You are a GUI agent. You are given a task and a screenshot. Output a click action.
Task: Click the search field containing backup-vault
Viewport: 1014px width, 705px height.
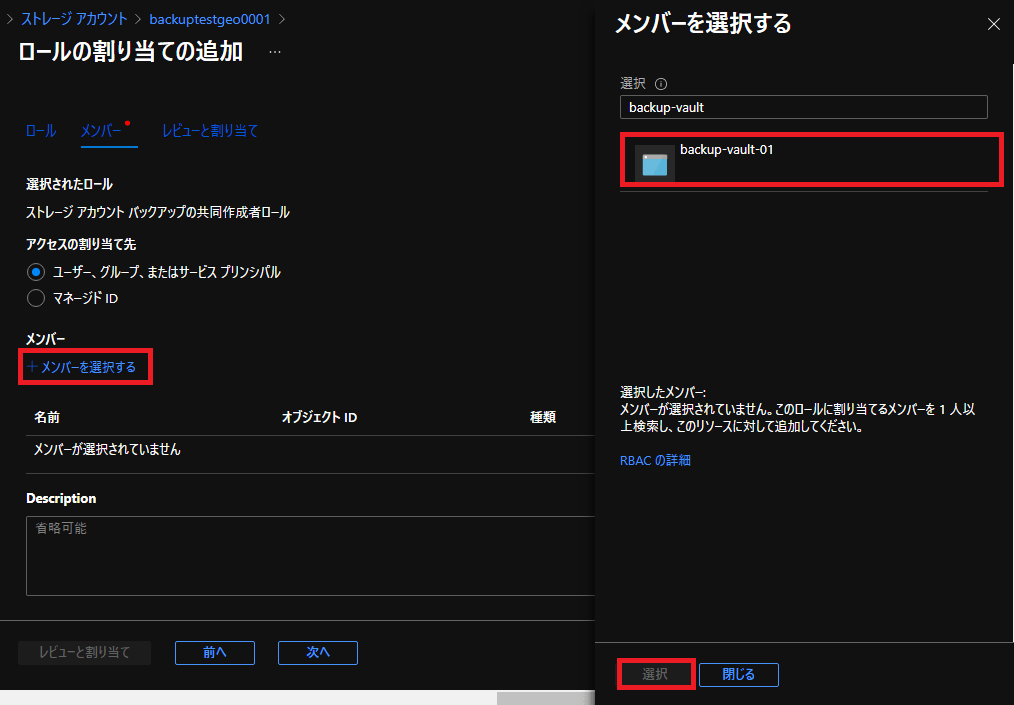pyautogui.click(x=803, y=107)
